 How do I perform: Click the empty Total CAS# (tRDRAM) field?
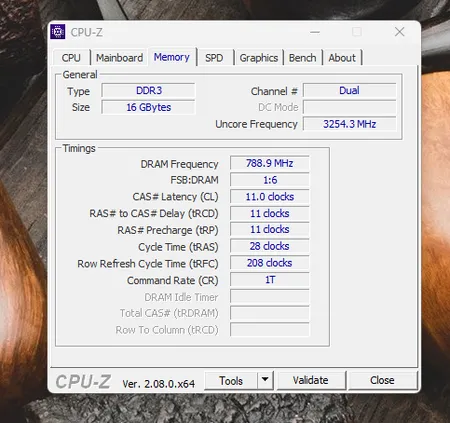(270, 313)
